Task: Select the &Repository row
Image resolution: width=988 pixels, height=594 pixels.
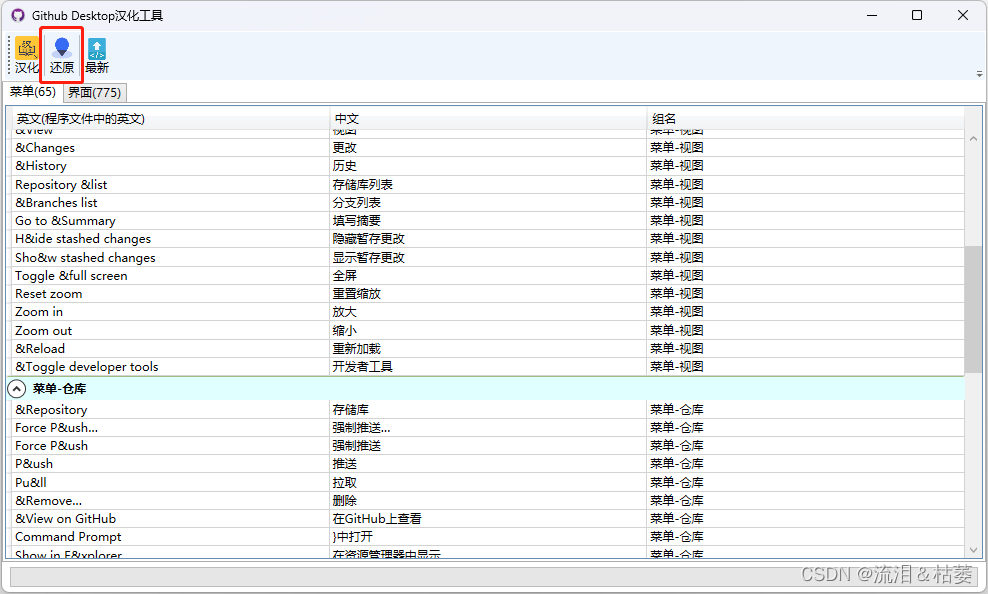Action: click(488, 409)
